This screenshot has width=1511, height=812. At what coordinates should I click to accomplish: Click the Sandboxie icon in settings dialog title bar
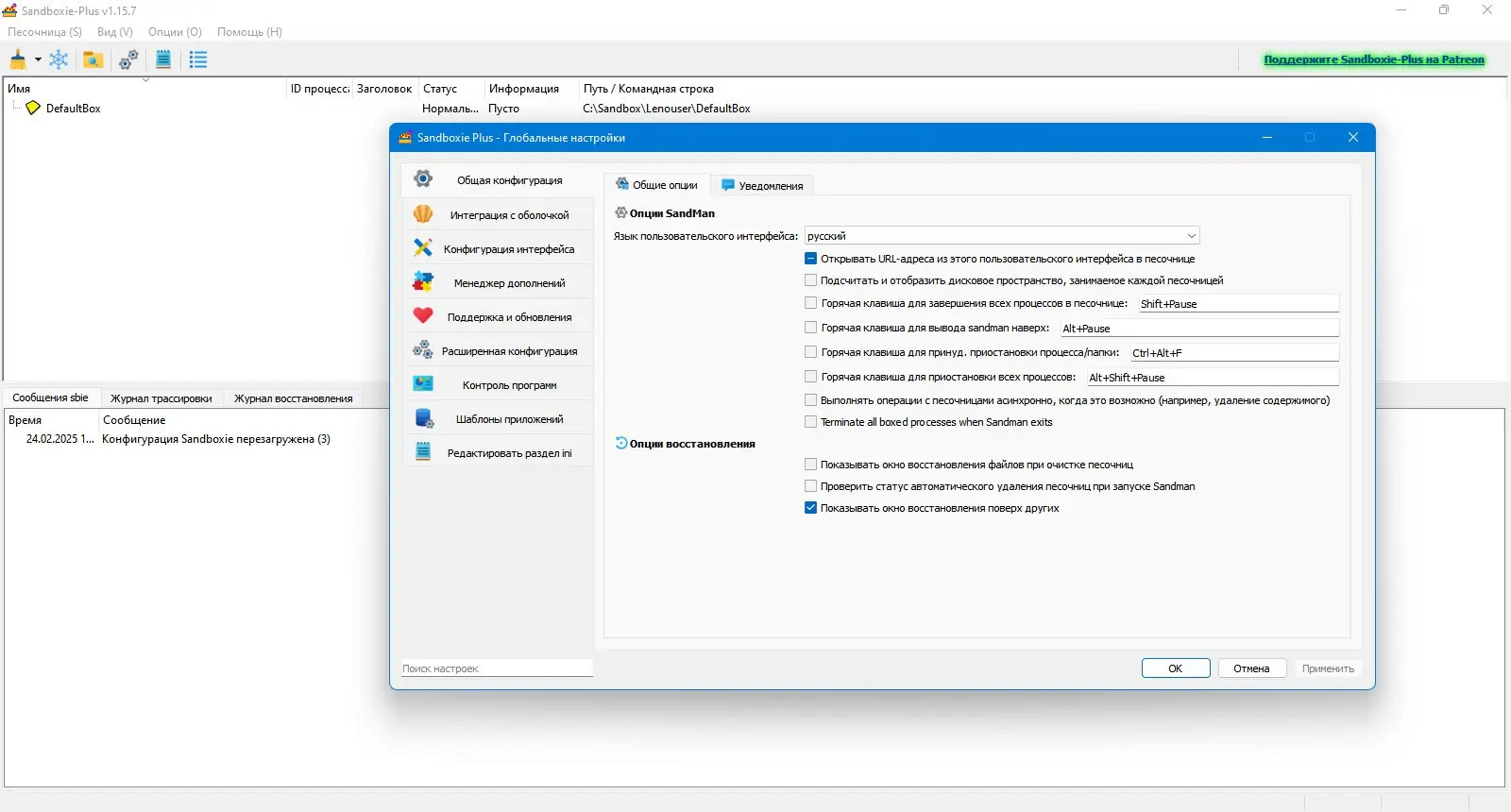coord(405,137)
